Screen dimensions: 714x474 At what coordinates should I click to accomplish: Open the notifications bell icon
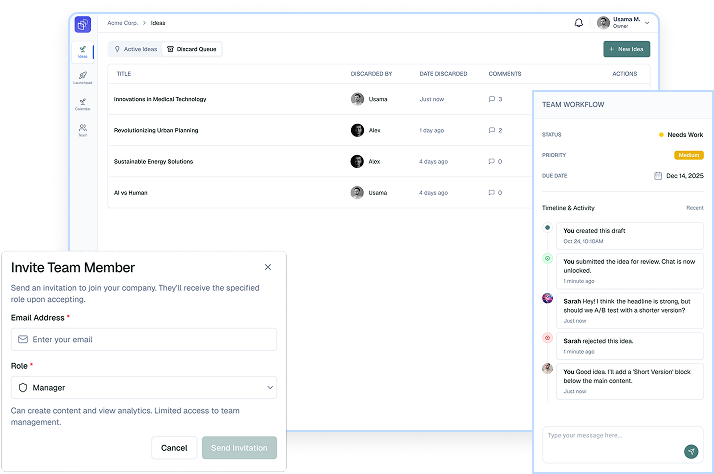578,23
